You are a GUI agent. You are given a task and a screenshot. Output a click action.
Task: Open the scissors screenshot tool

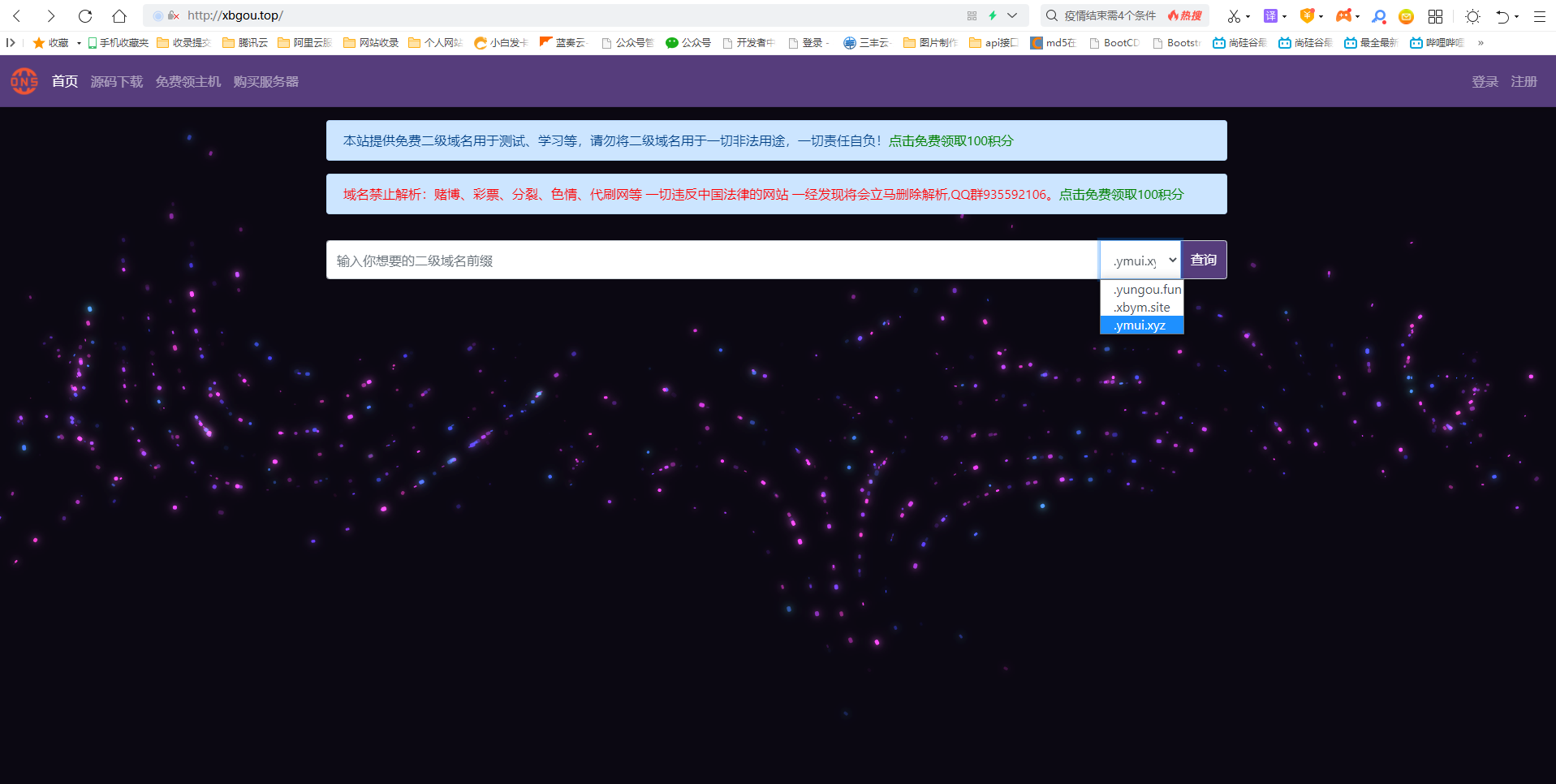point(1234,15)
